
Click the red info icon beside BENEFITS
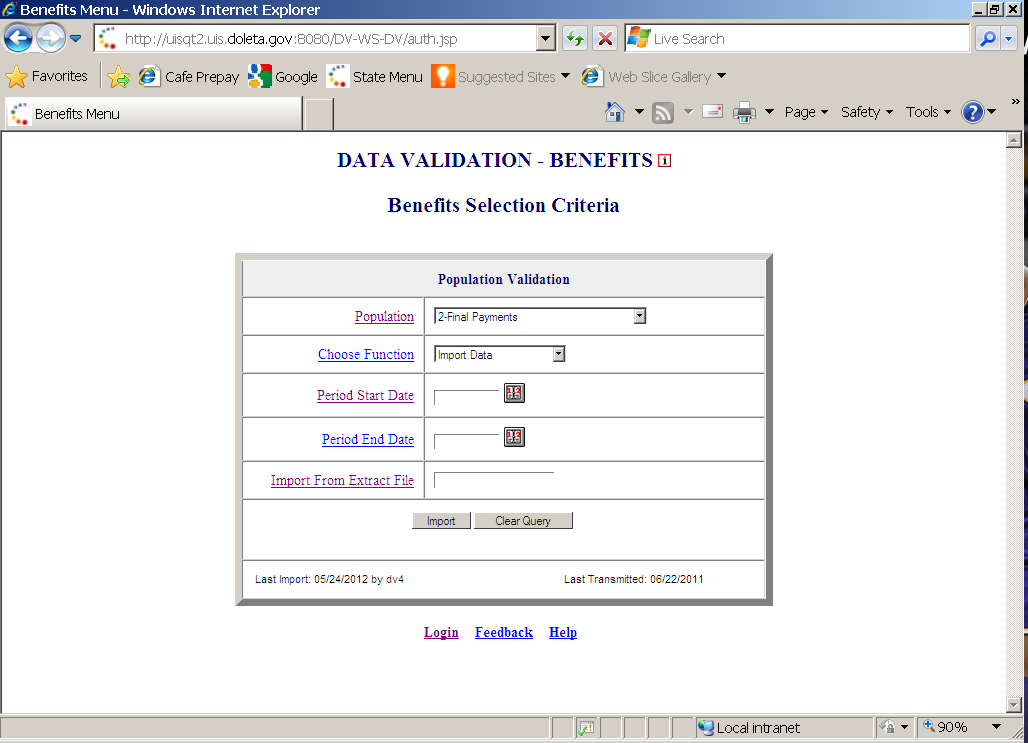(x=664, y=161)
